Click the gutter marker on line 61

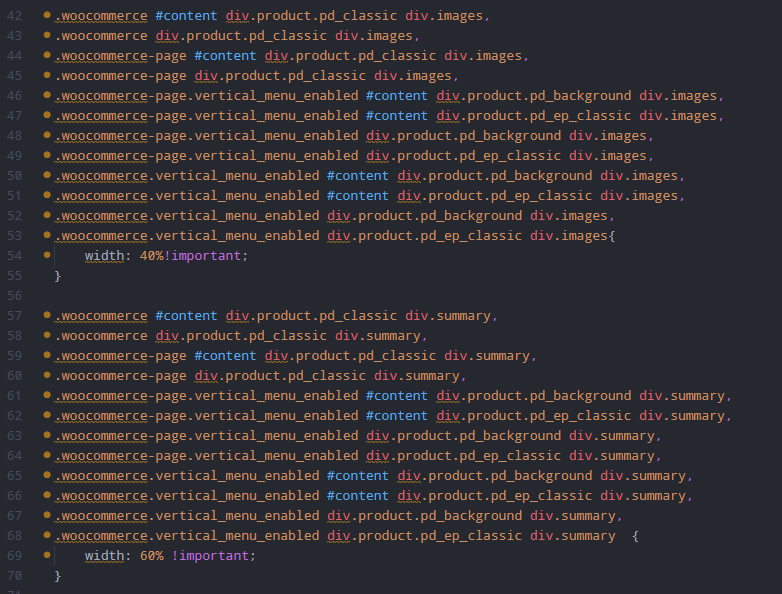pos(46,396)
